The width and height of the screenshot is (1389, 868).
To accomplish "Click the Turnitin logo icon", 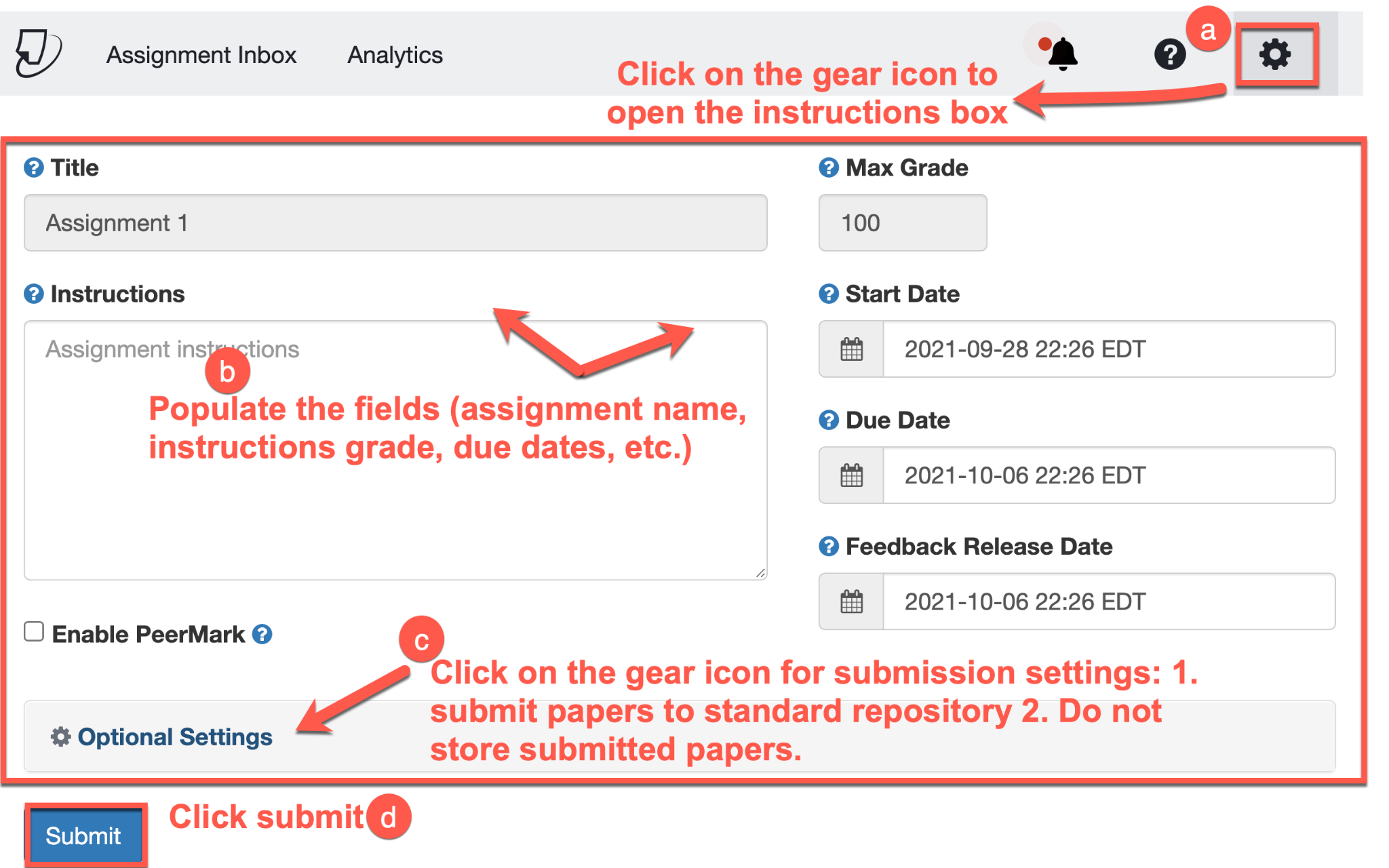I will tap(38, 53).
